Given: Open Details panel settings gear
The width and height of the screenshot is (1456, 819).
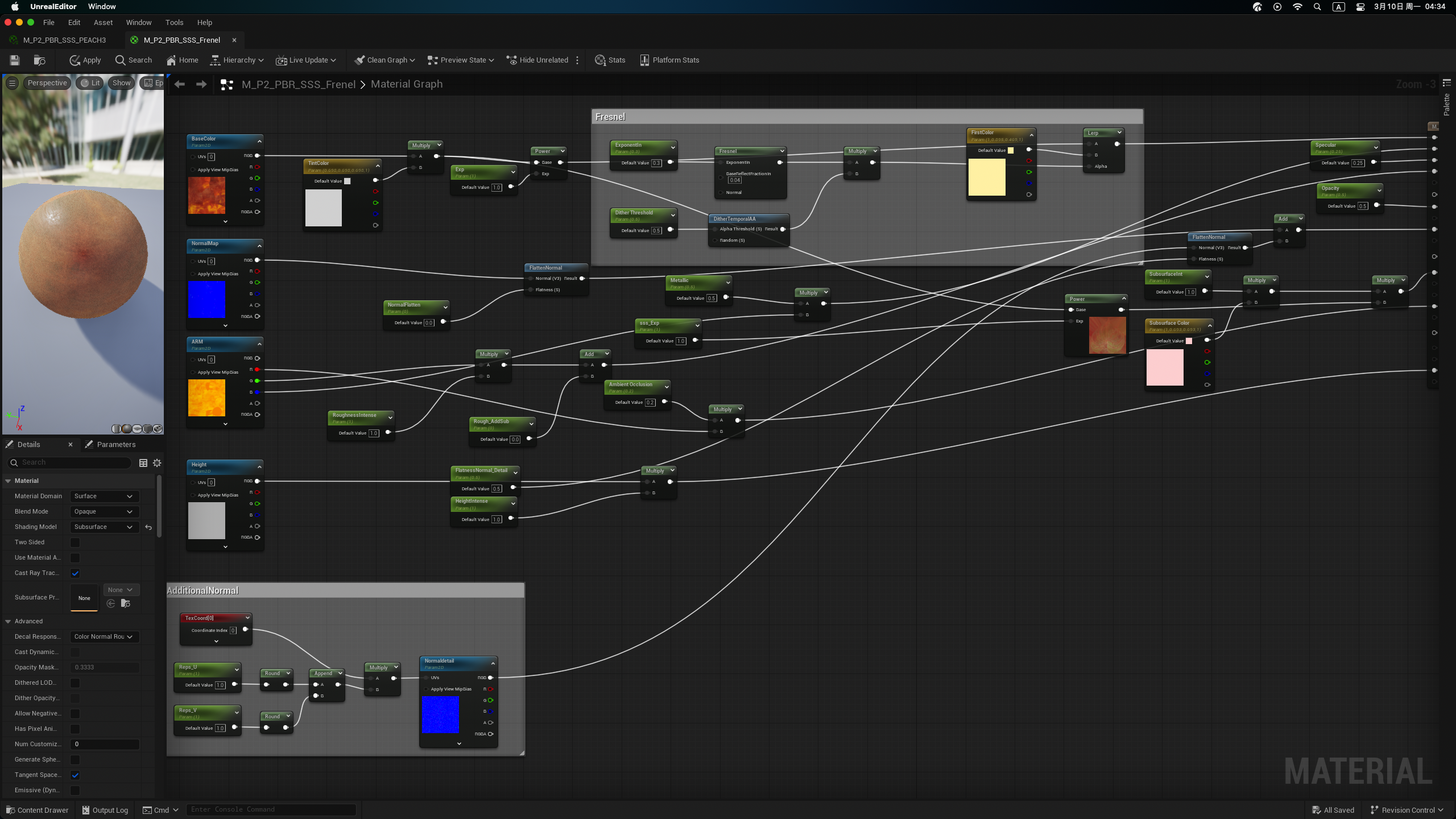Looking at the screenshot, I should [158, 463].
